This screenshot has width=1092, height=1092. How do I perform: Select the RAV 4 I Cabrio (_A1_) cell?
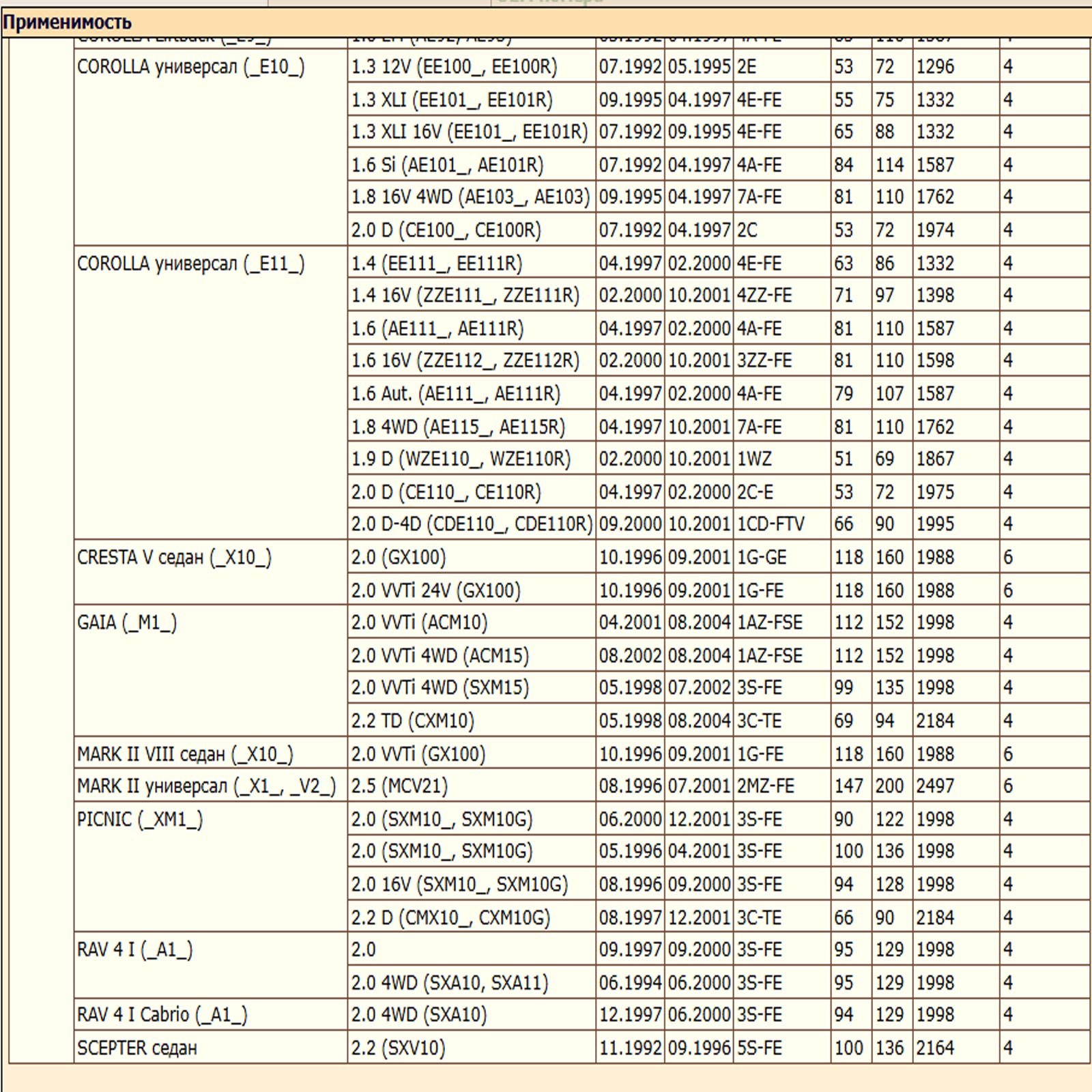pos(162,1015)
